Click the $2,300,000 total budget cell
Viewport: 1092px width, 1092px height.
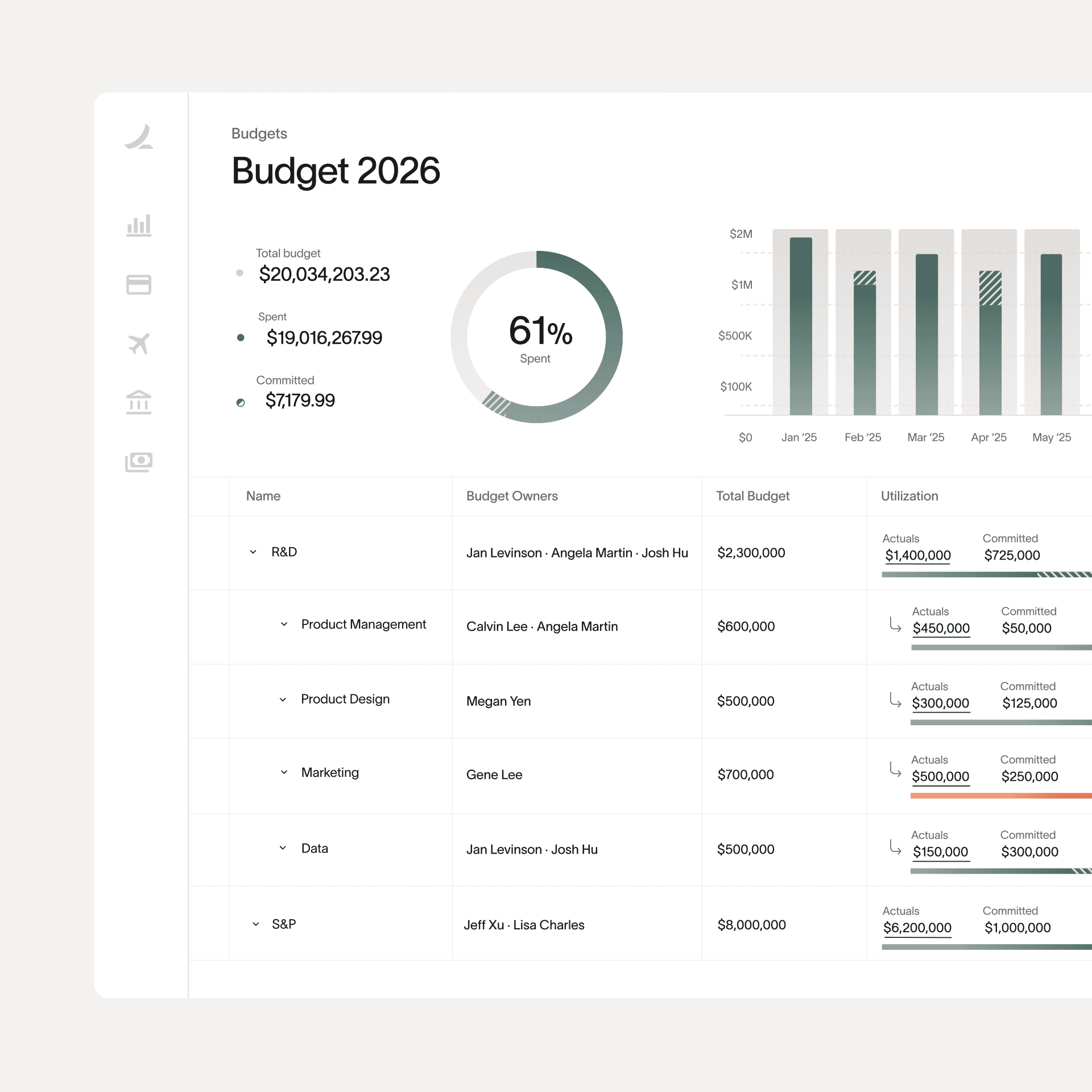[751, 553]
